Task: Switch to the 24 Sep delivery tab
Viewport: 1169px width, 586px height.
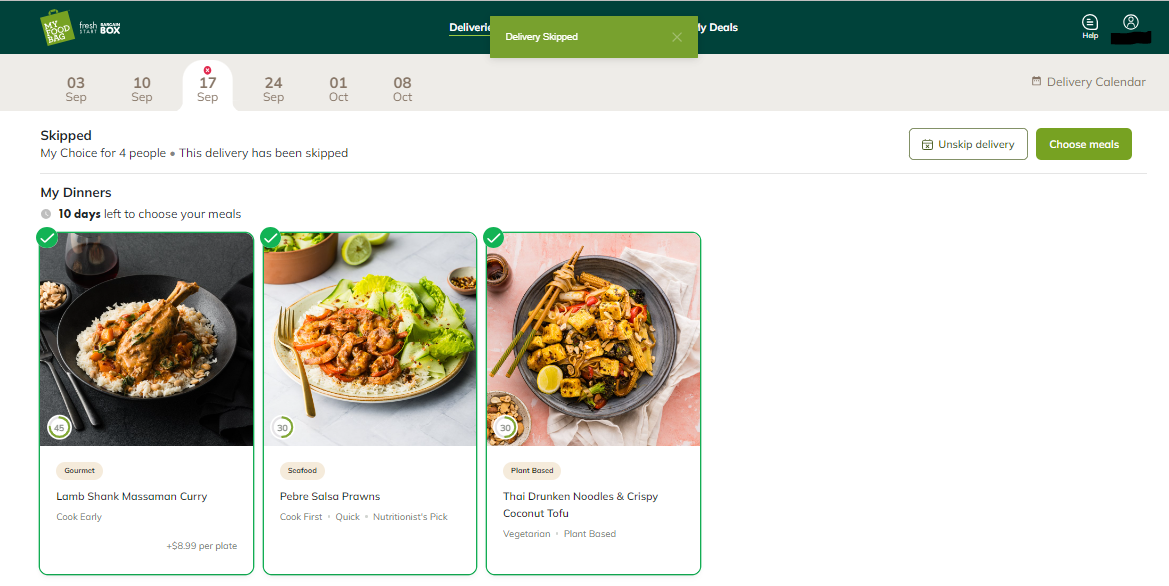Action: click(x=273, y=89)
